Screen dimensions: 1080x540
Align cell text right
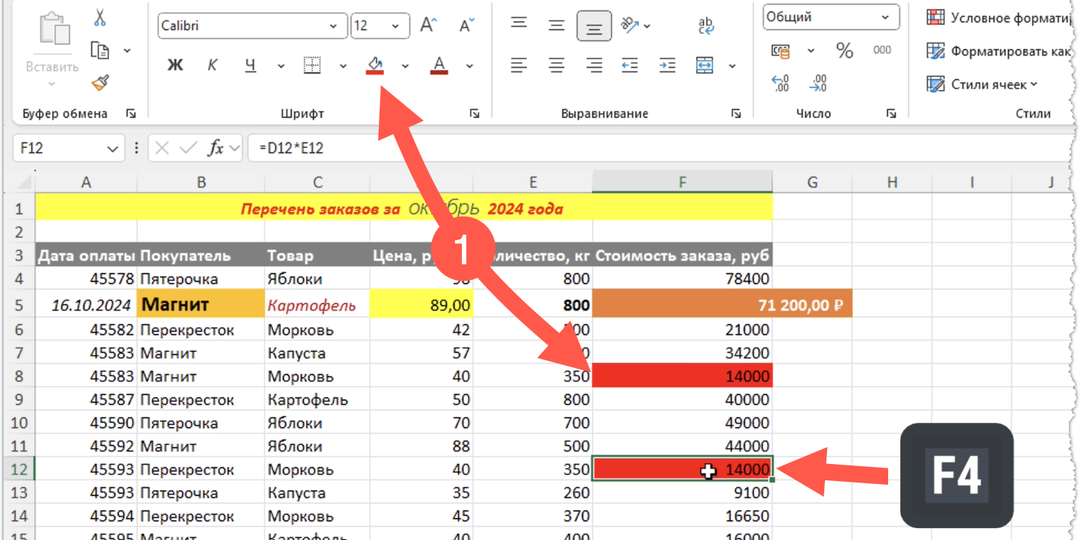(594, 65)
